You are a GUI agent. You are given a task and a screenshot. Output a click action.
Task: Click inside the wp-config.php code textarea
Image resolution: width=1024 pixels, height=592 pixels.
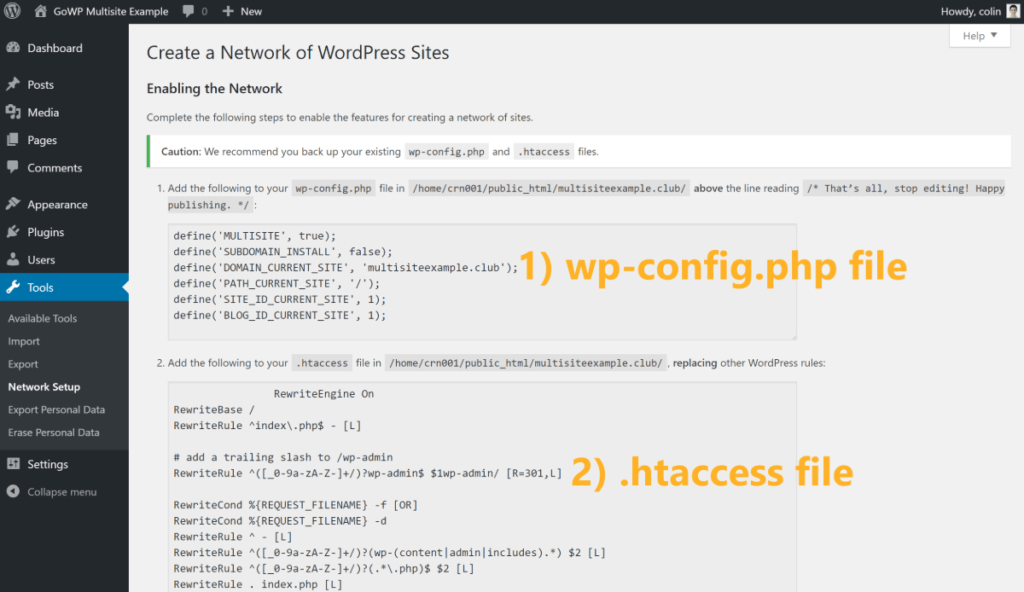click(482, 282)
